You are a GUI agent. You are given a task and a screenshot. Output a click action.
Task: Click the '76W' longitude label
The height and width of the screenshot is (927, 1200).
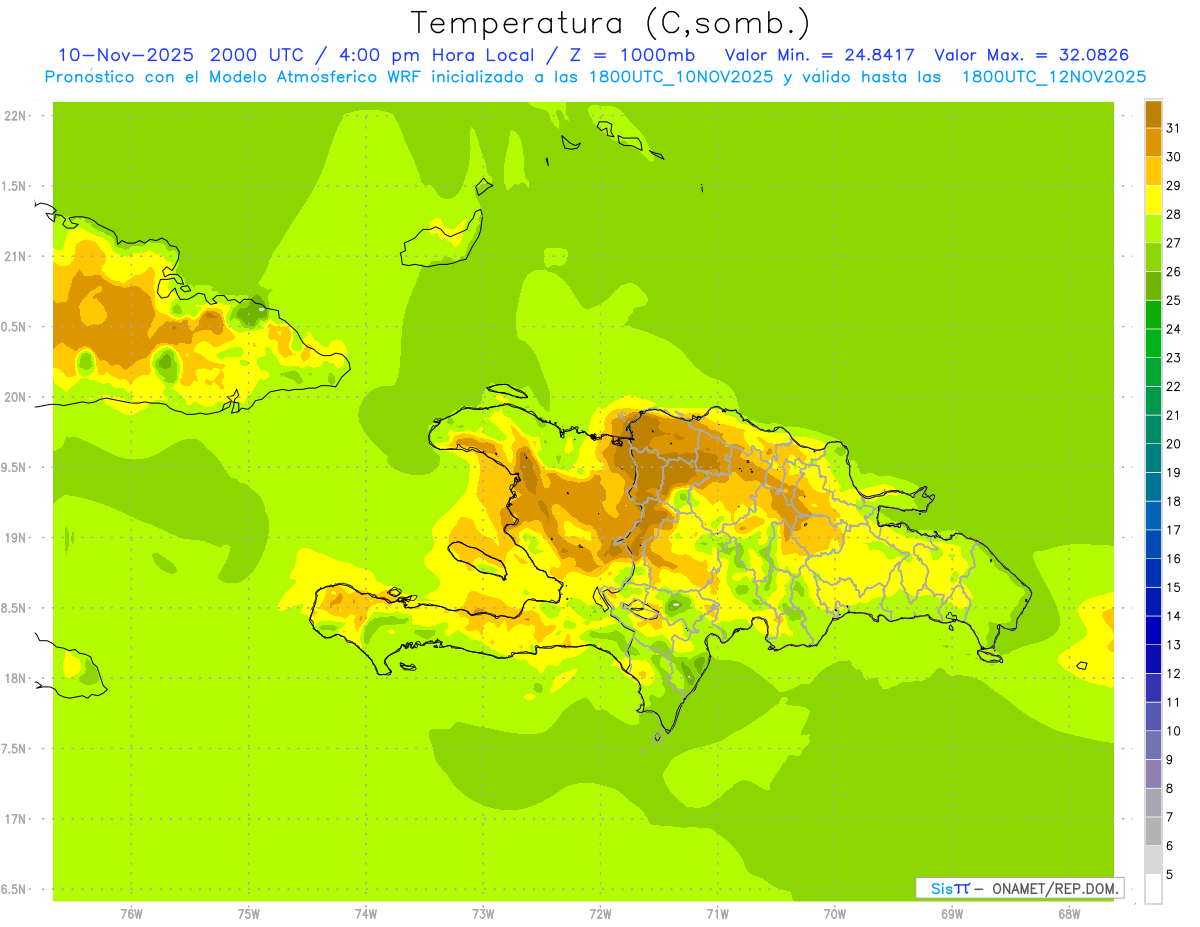point(131,914)
